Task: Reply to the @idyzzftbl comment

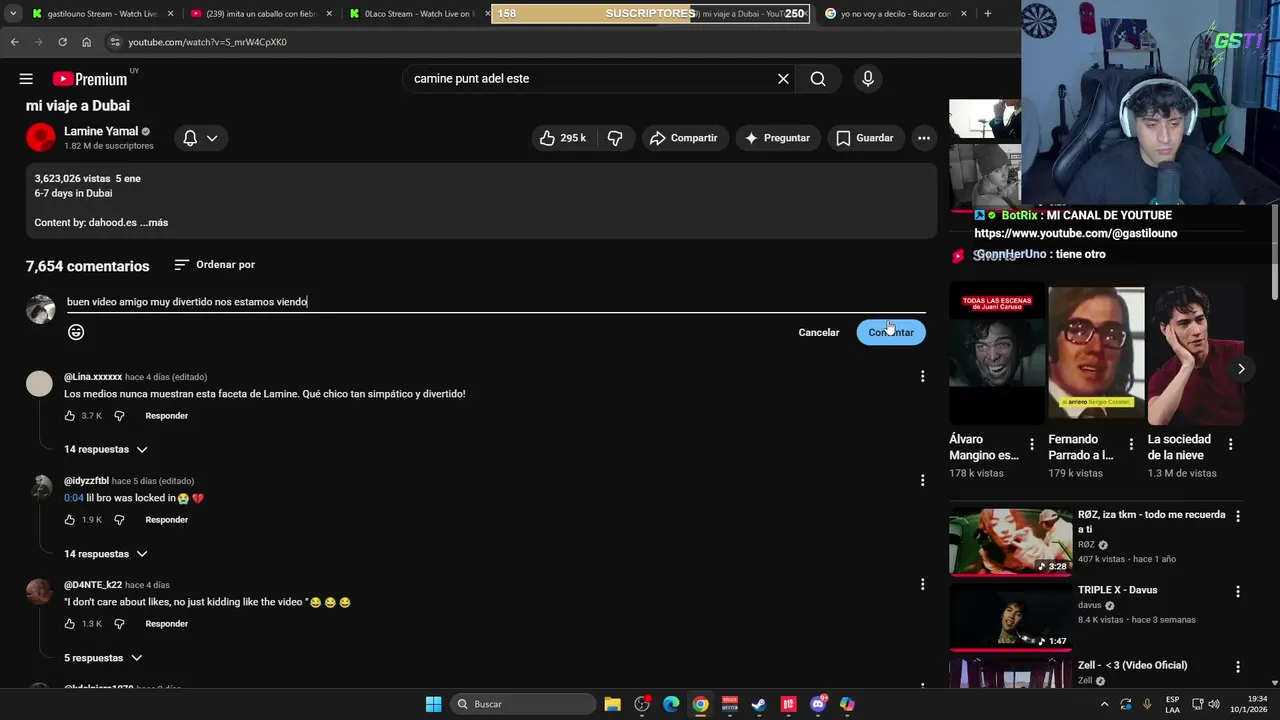Action: pyautogui.click(x=166, y=520)
